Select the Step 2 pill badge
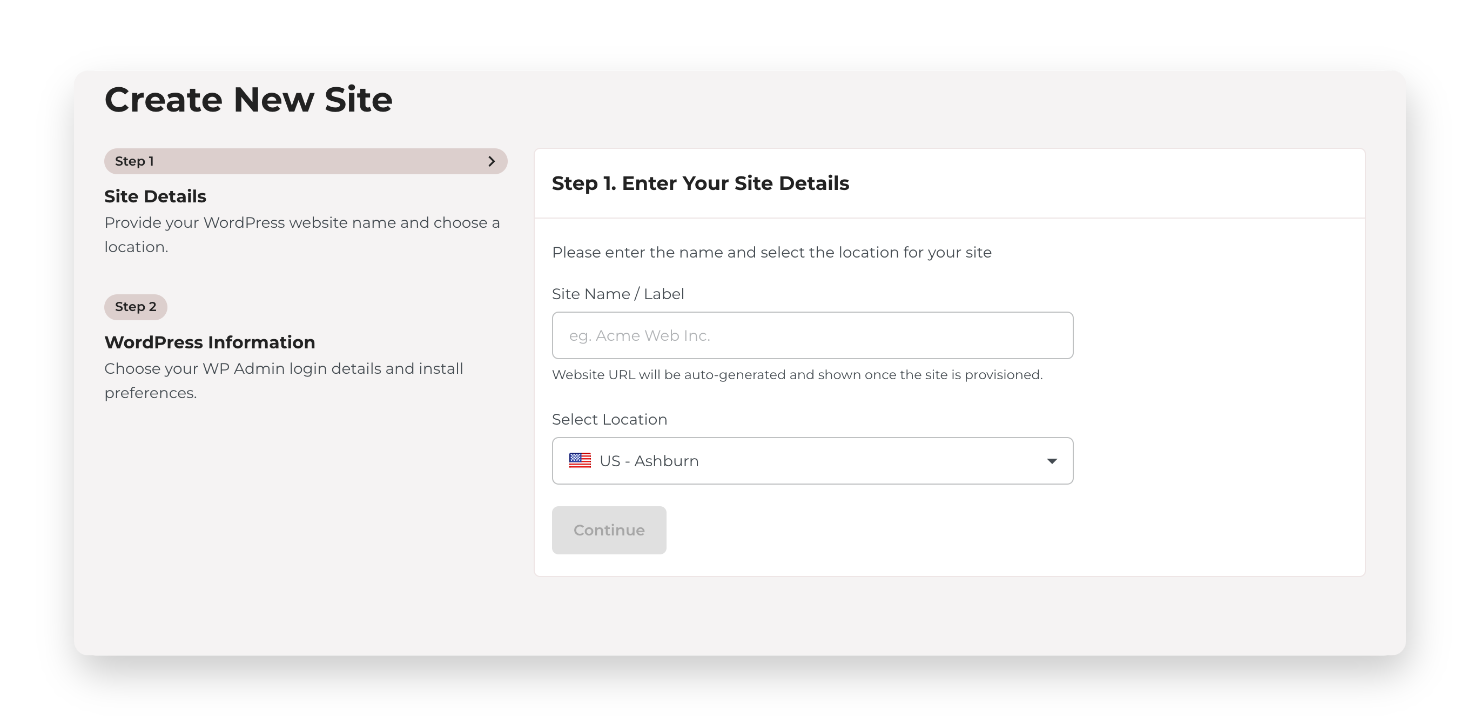Image resolution: width=1480 pixels, height=726 pixels. [x=135, y=307]
